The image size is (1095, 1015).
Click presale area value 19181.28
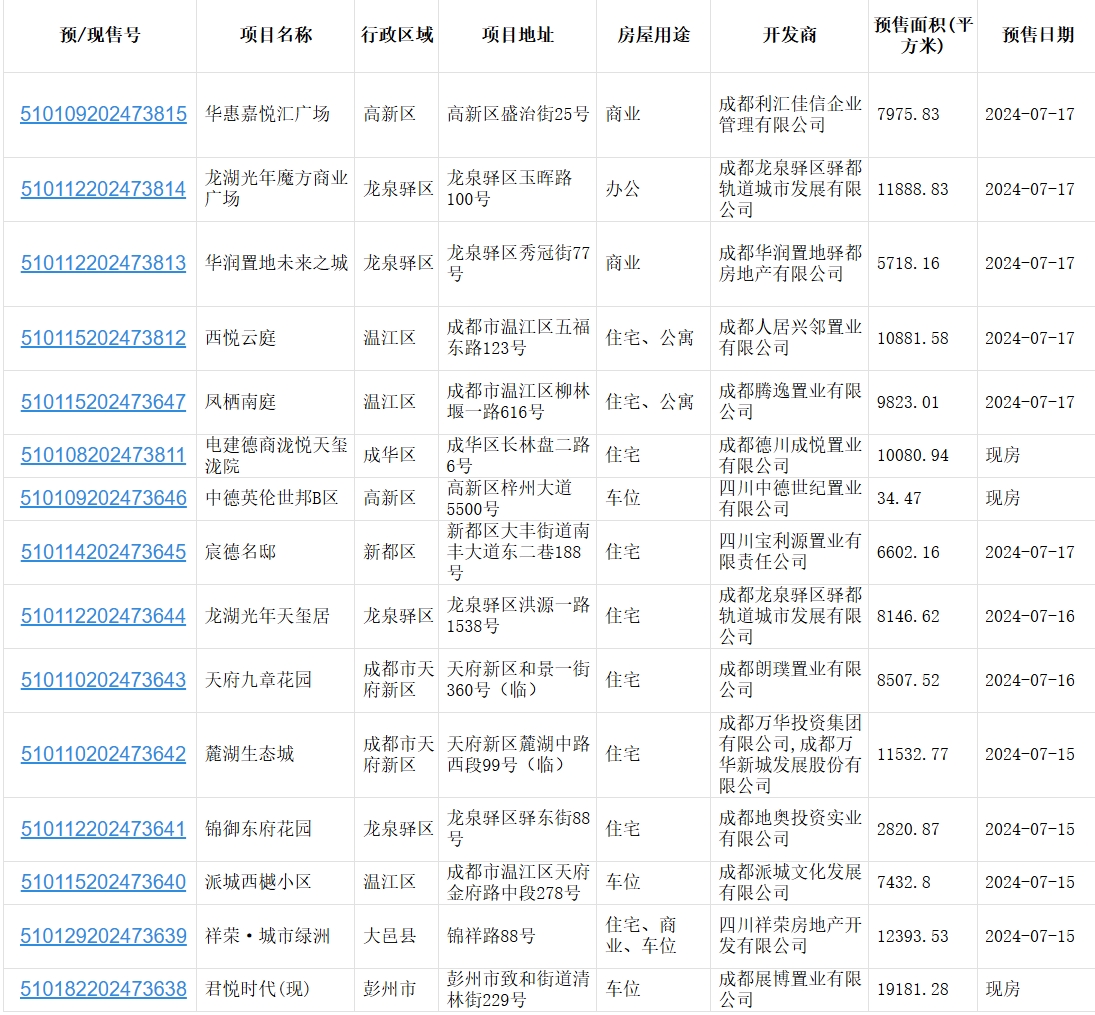[913, 989]
